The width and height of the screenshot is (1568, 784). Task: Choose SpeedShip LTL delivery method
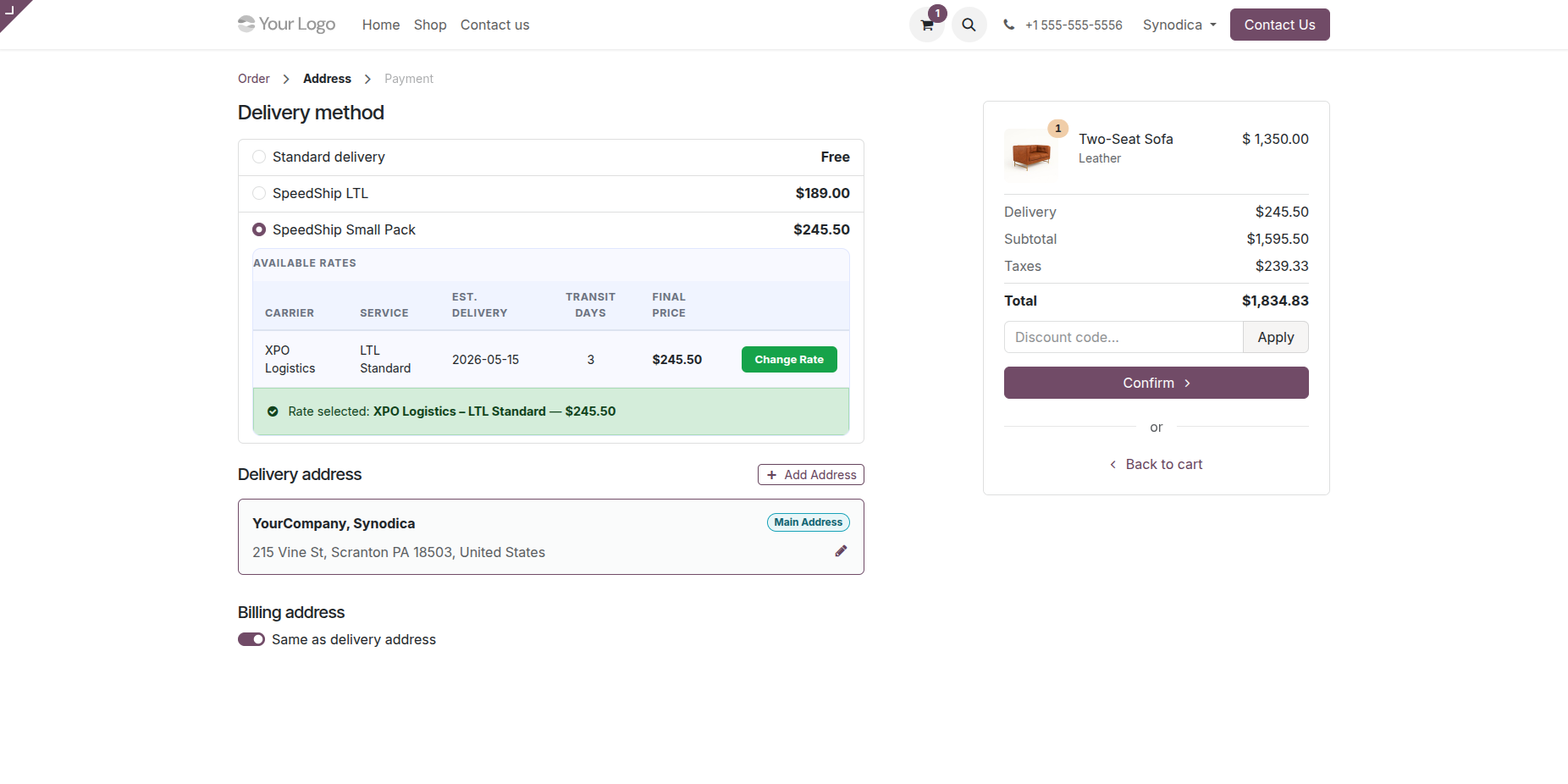point(259,193)
